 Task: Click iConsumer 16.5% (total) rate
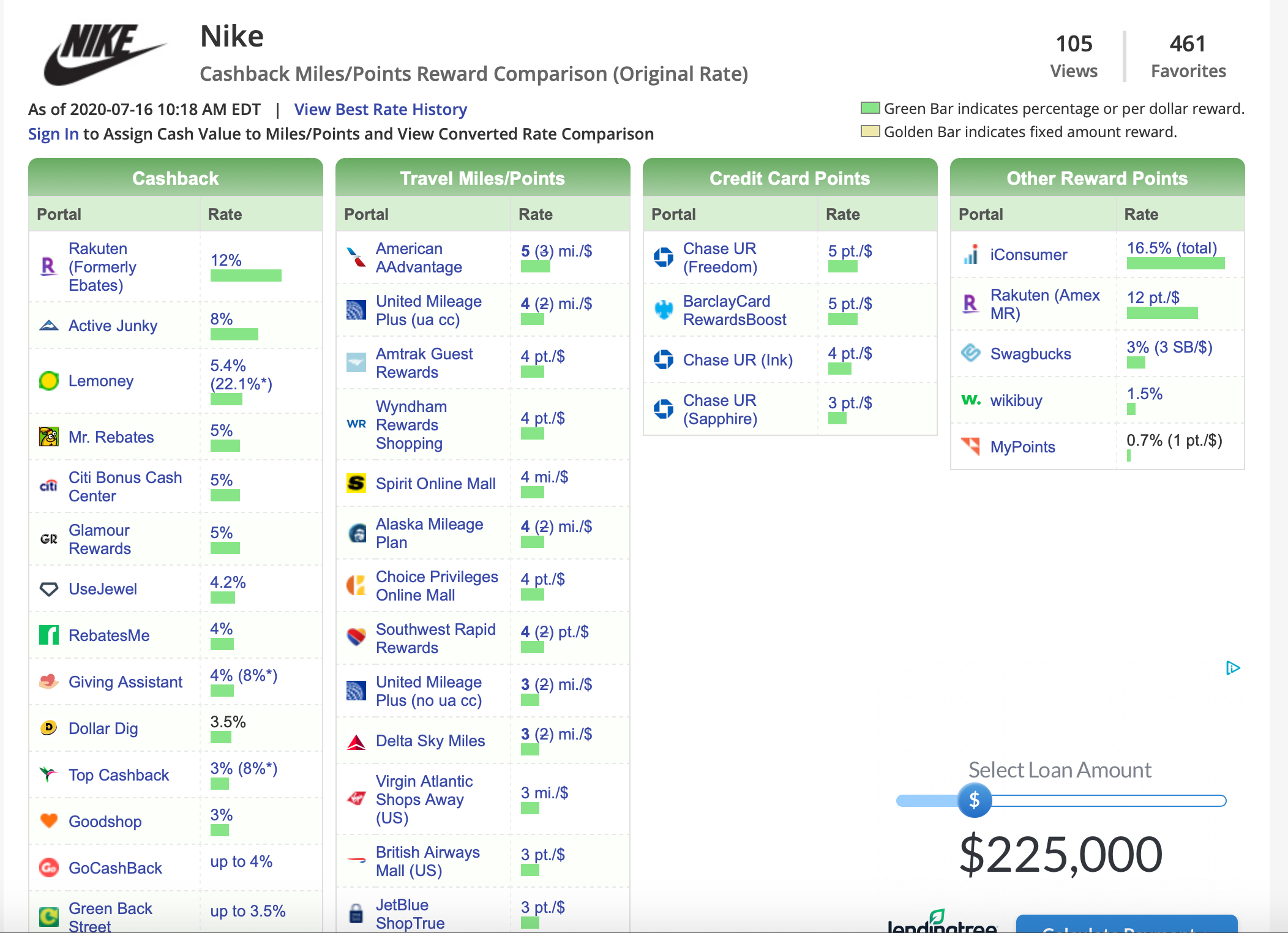pos(1171,249)
